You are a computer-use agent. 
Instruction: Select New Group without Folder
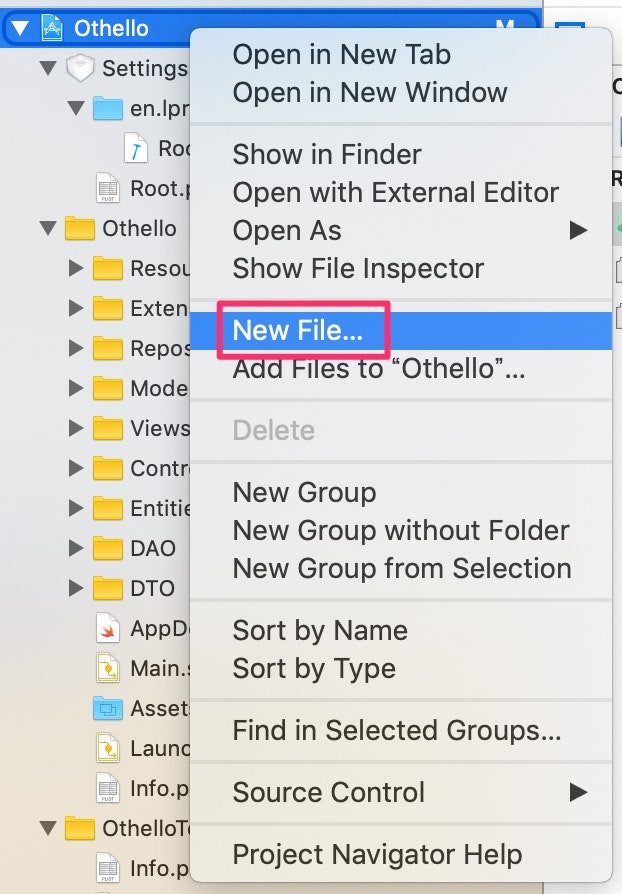click(401, 531)
